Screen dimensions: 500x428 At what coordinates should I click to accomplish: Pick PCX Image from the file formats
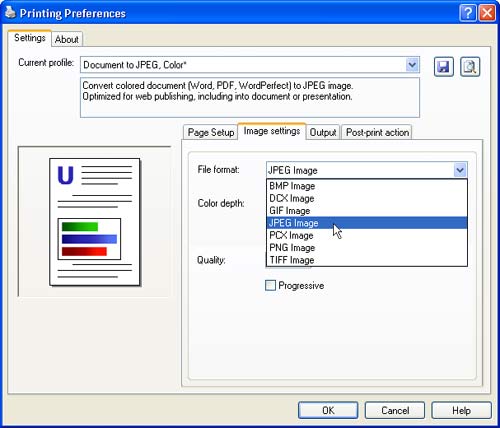(367, 235)
